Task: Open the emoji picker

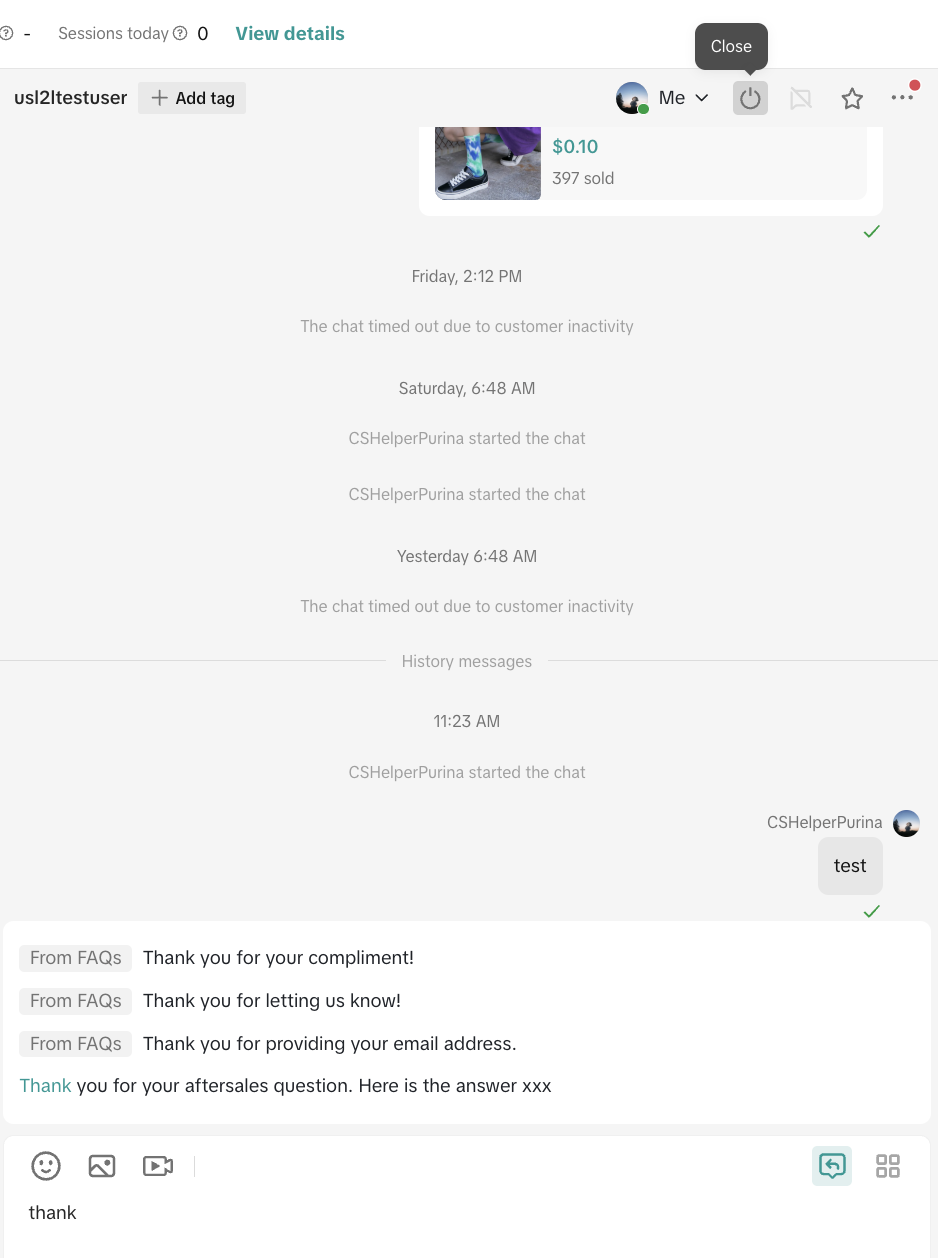Action: coord(46,1166)
